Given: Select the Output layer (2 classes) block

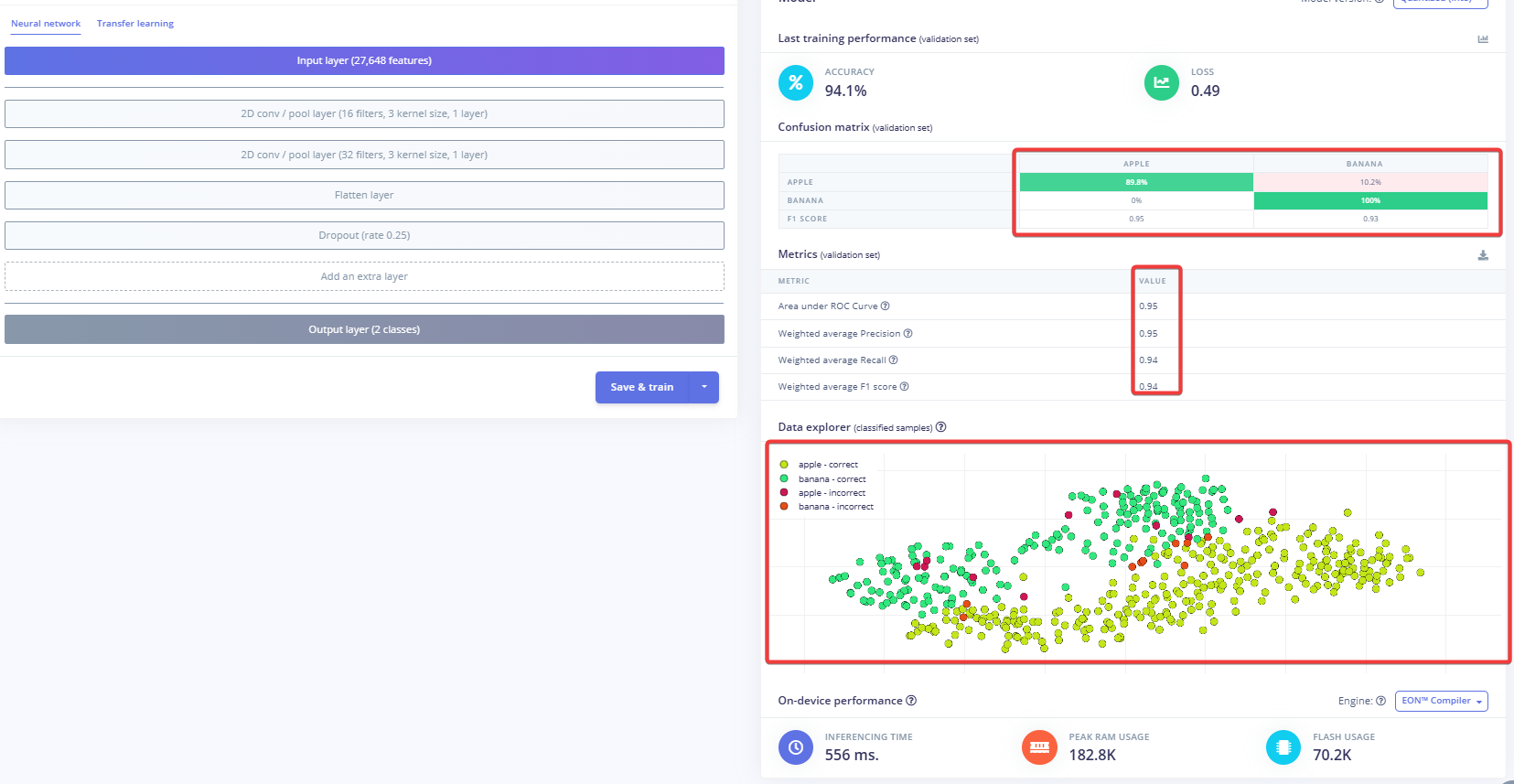Looking at the screenshot, I should 364,329.
